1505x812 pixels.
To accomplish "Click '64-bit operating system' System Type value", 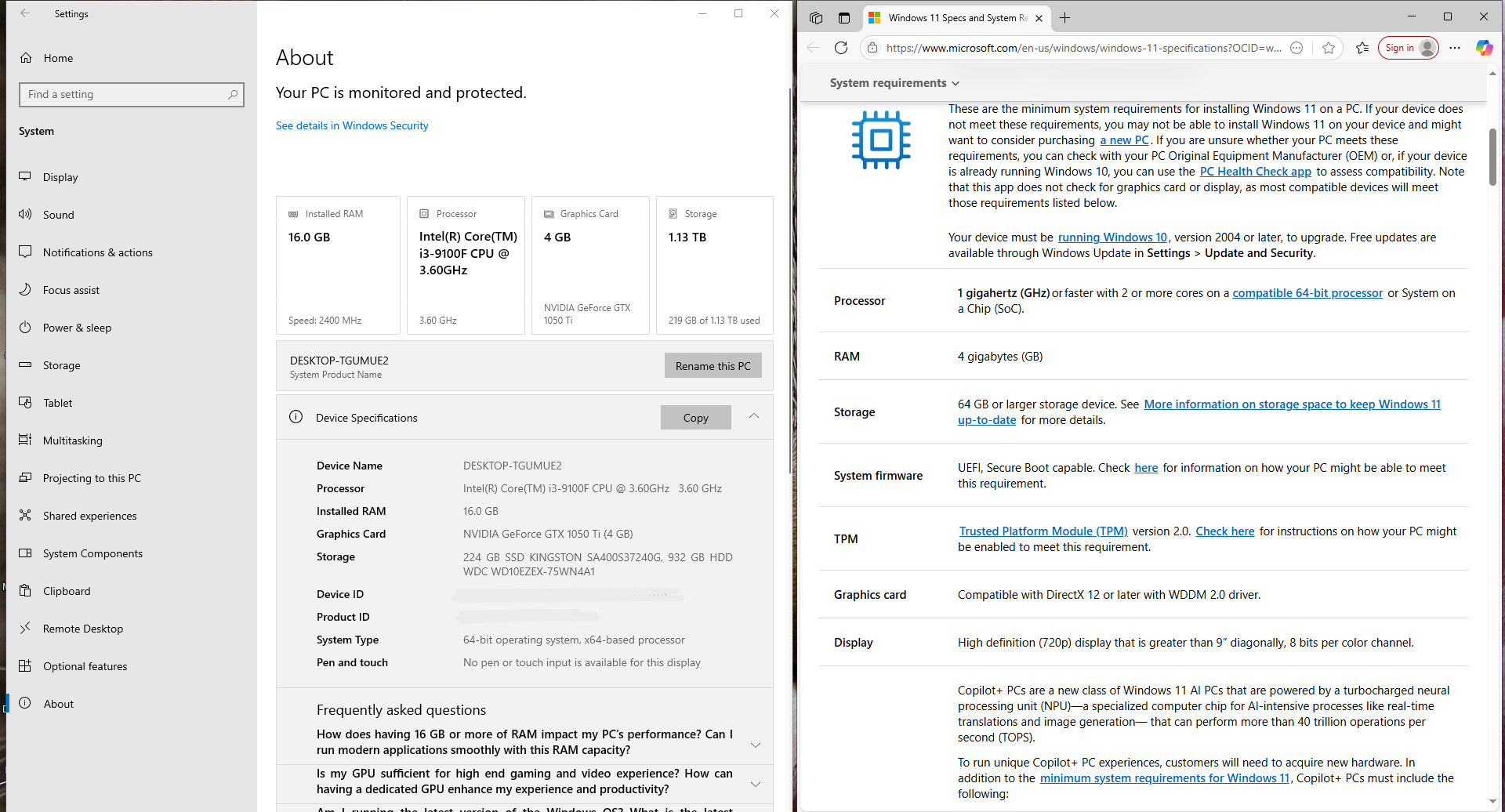I will point(574,640).
